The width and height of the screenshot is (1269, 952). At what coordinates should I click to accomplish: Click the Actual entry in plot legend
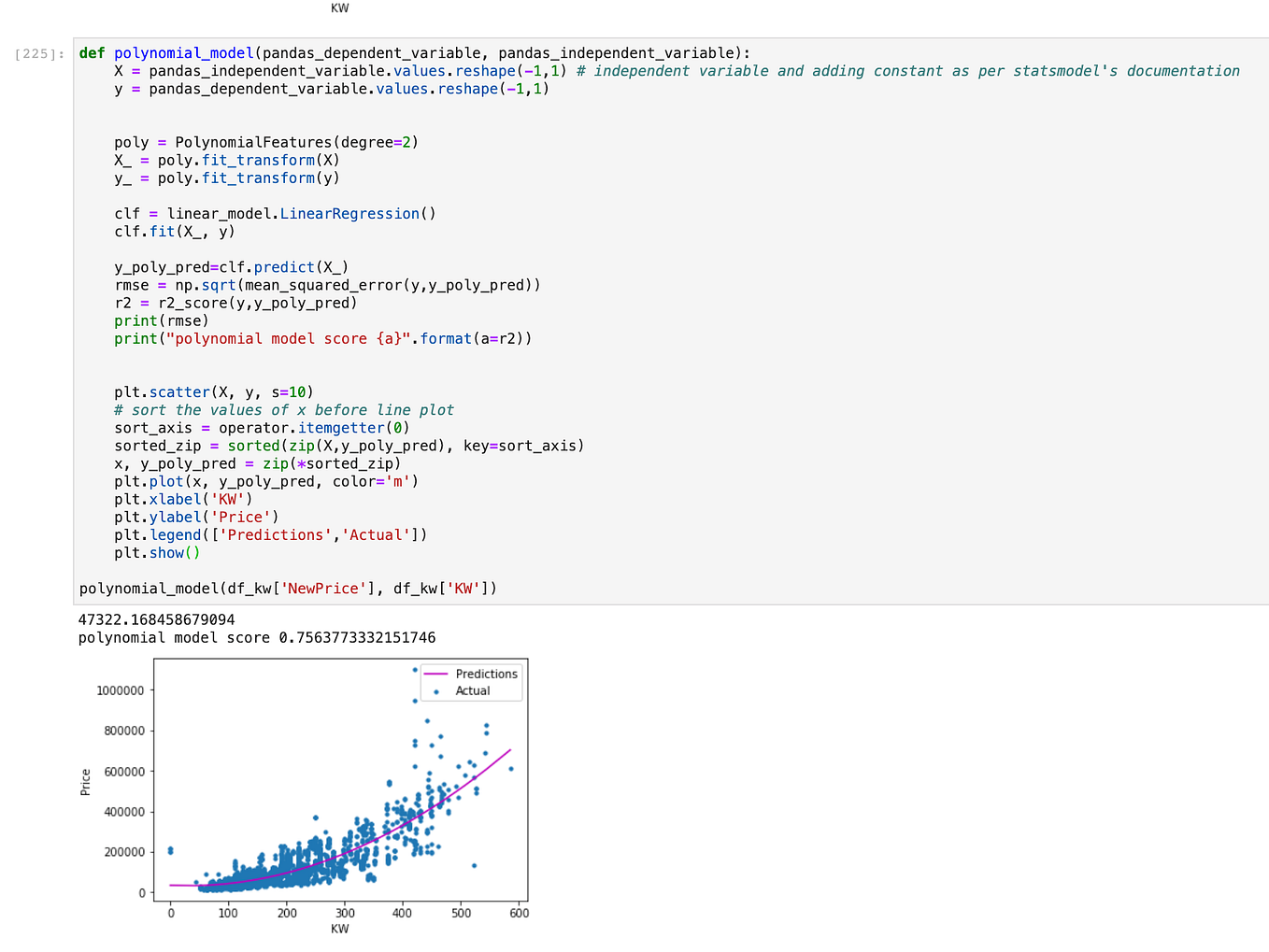coord(471,690)
